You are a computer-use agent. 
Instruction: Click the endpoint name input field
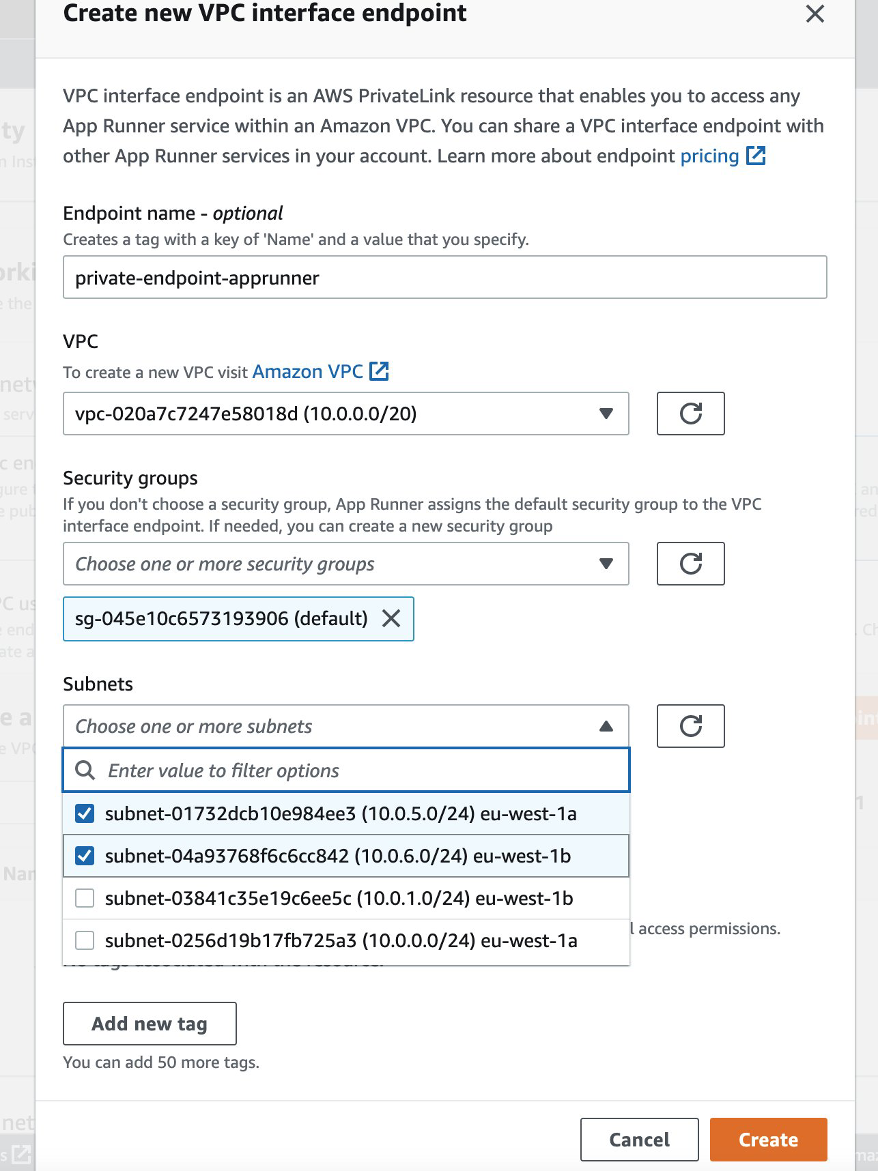[x=445, y=276]
